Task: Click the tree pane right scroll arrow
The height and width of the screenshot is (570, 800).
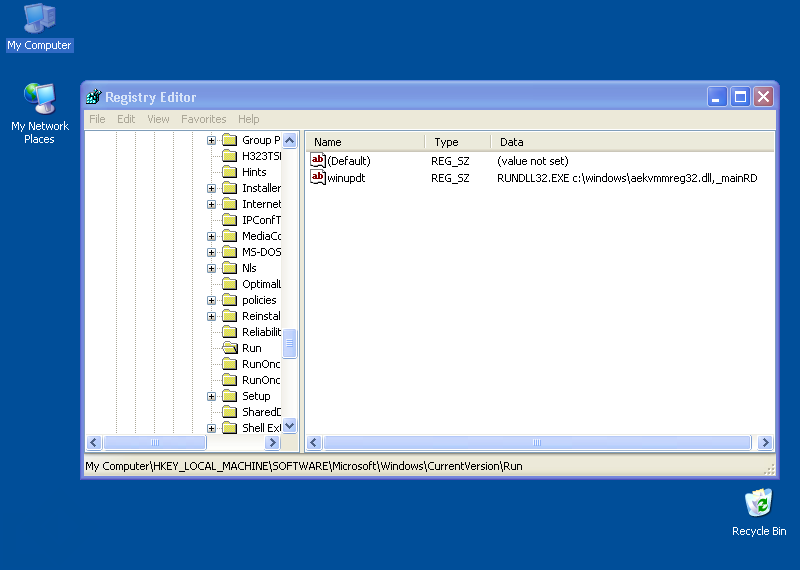Action: coord(272,442)
